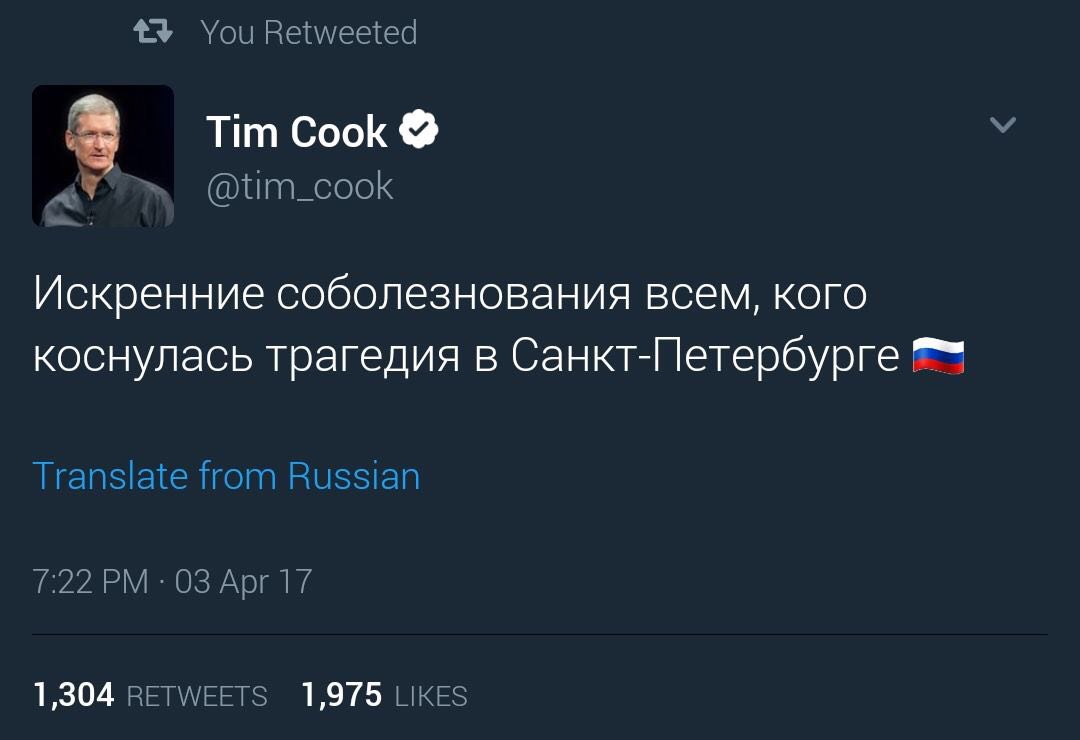Click the retweet arrows icon at top
Screen dimensions: 1080x740
tap(153, 33)
